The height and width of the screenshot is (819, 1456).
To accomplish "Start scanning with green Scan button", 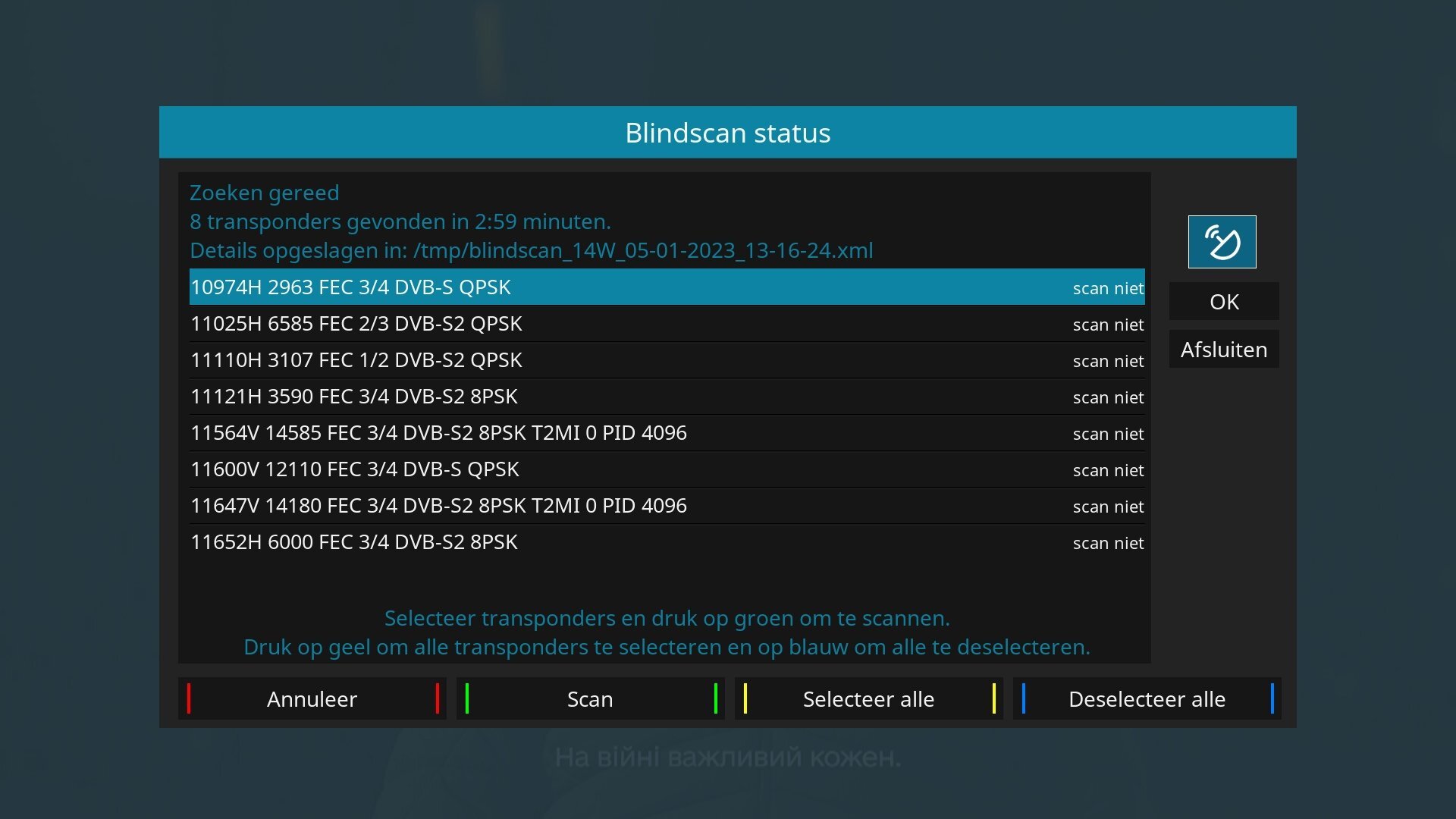I will (590, 698).
